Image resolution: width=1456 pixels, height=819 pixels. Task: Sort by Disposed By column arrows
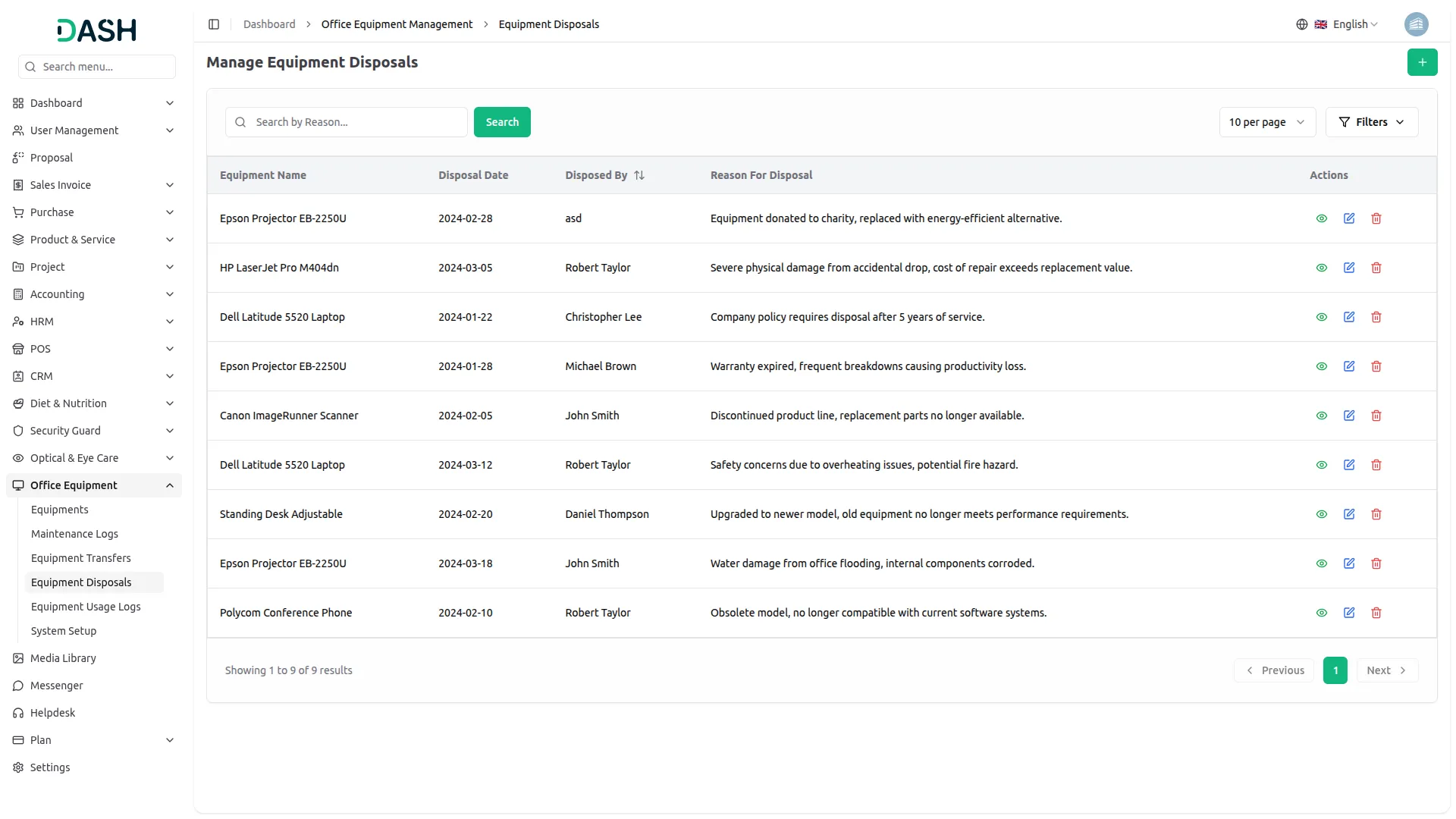coord(639,175)
